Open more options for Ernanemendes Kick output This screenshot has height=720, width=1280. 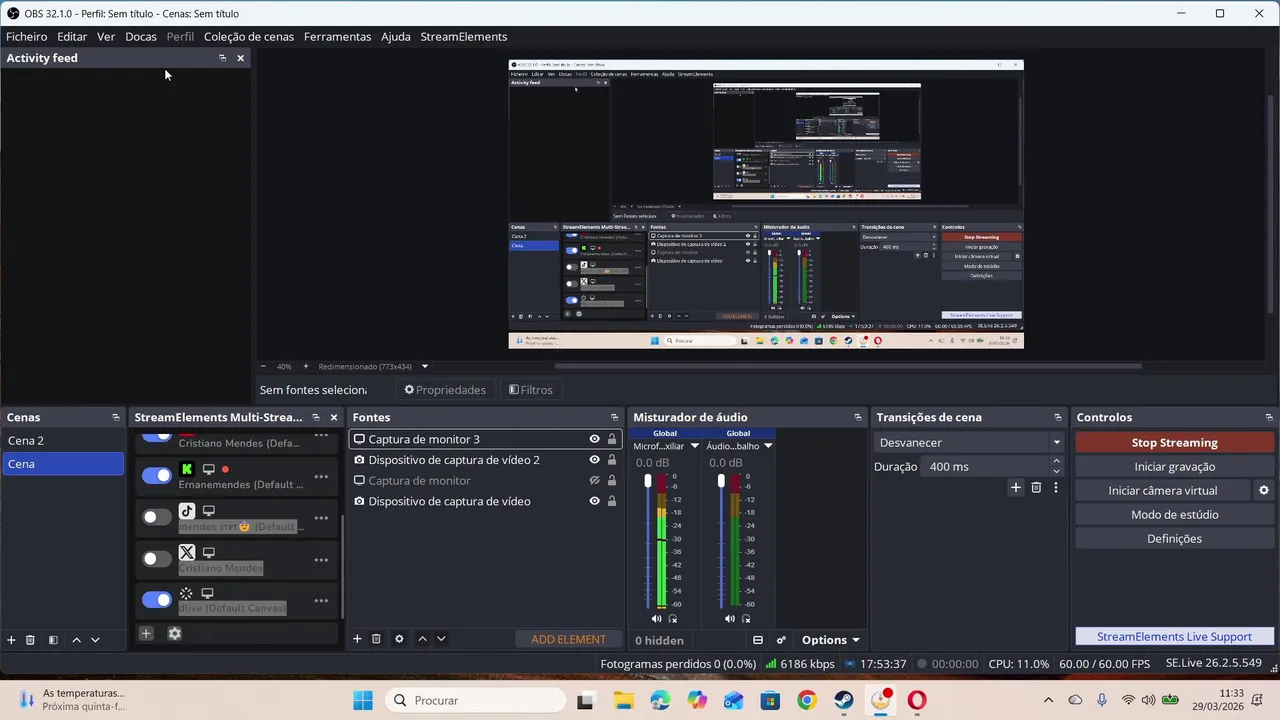click(321, 476)
